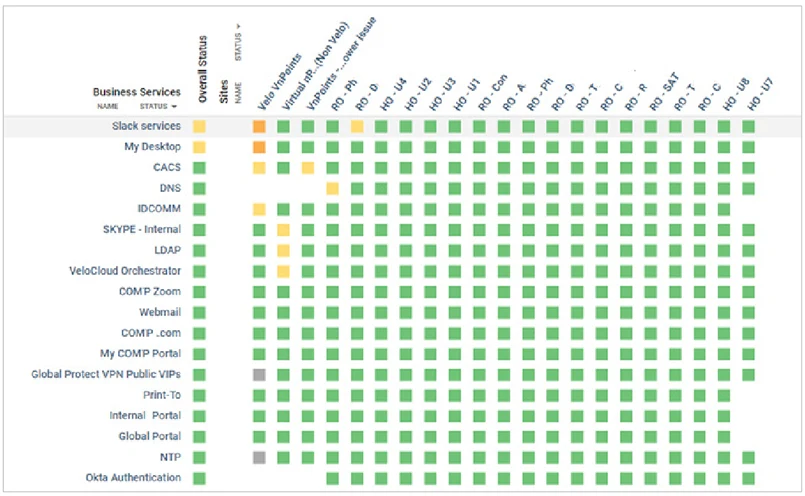Image resolution: width=805 pixels, height=496 pixels.
Task: Open the Okta Authentication service link
Action: point(133,478)
